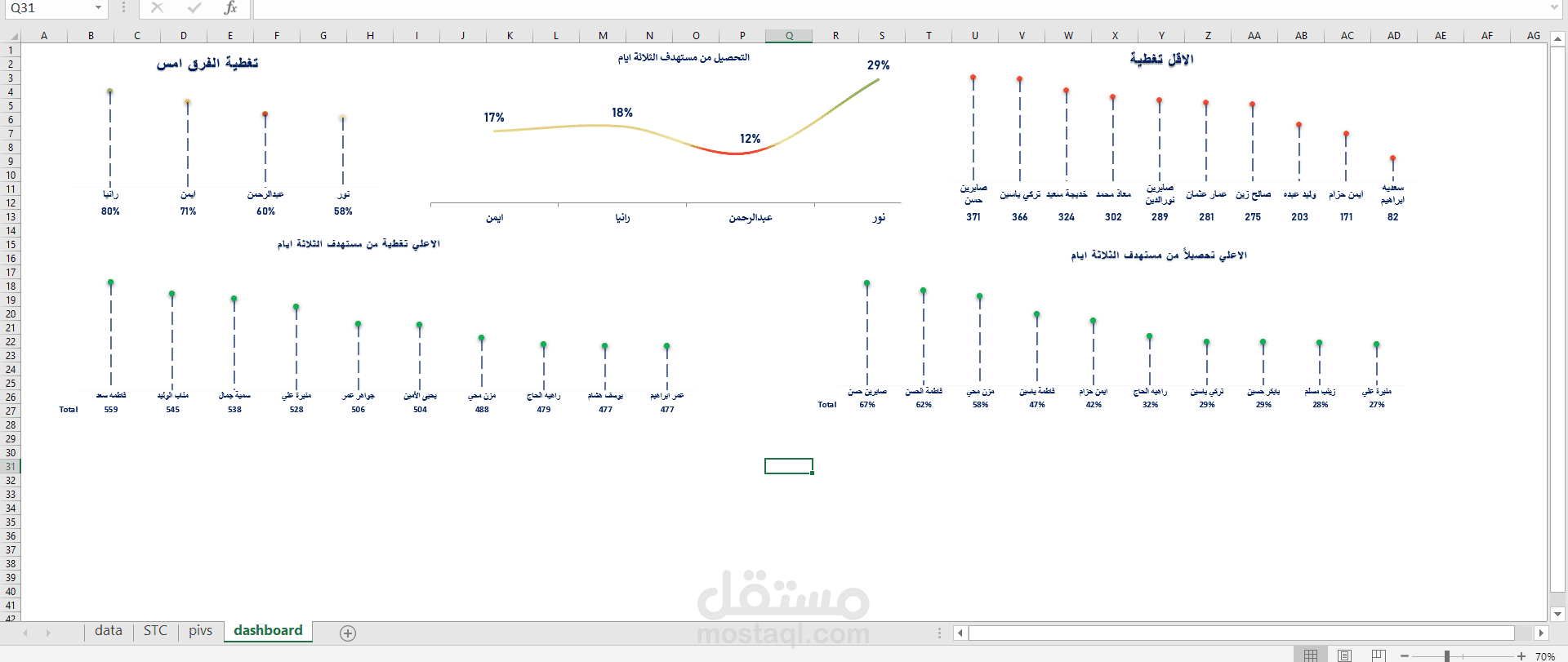The height and width of the screenshot is (662, 1568).
Task: Click the vertical scrollbar thumb
Action: [1557, 318]
